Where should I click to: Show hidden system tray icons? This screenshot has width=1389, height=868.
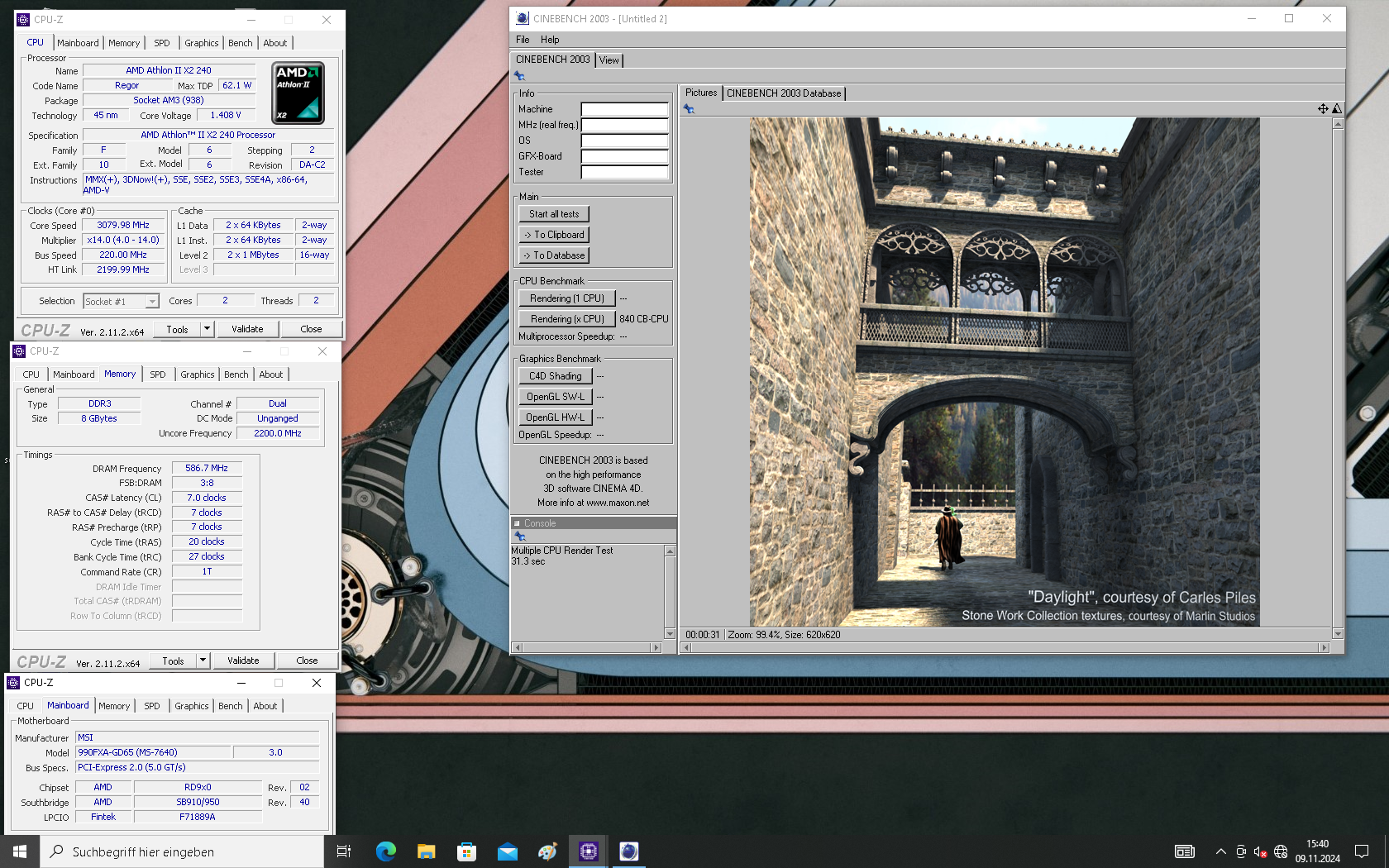click(1220, 851)
